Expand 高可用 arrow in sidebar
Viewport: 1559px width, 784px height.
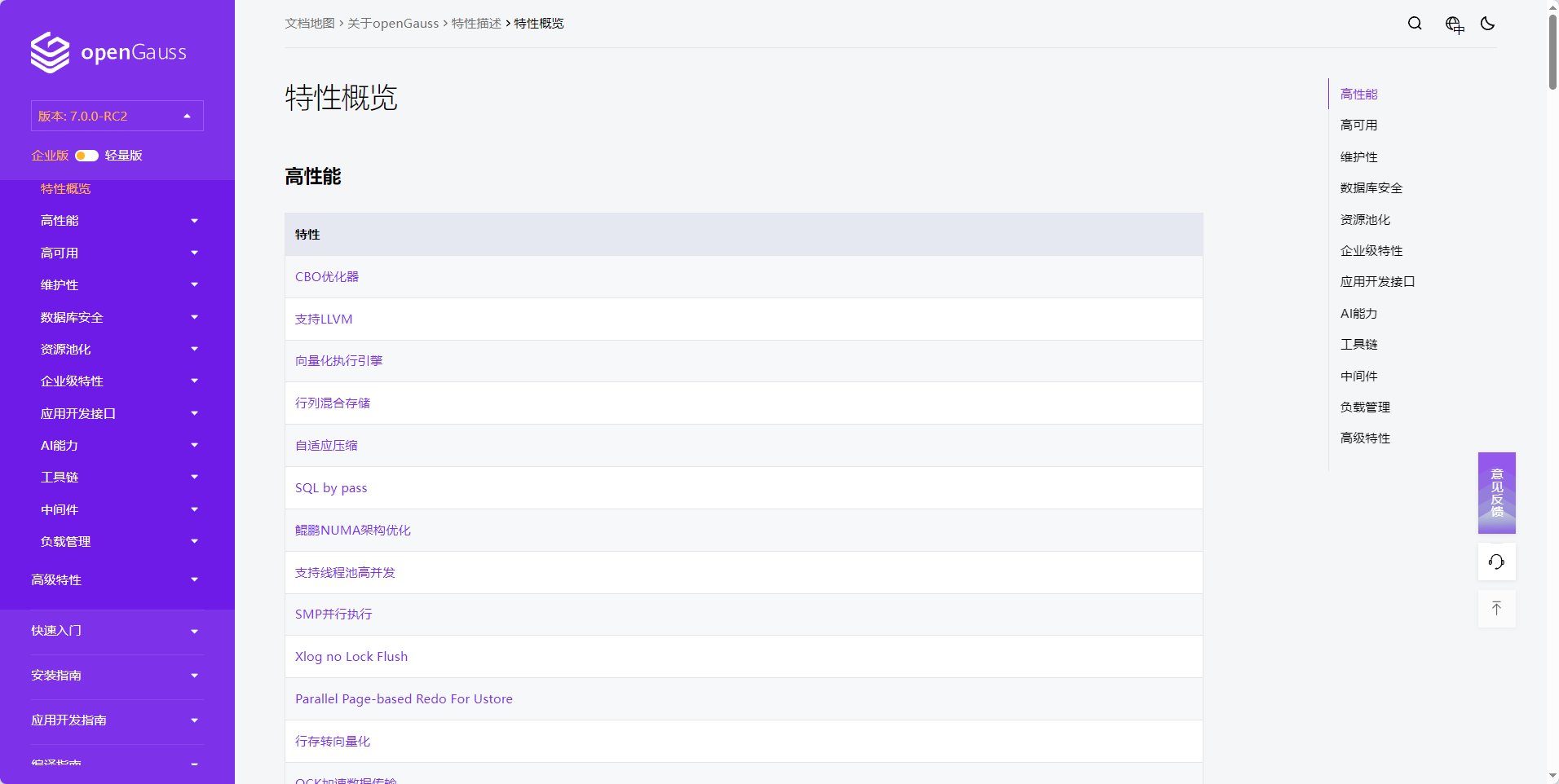194,253
